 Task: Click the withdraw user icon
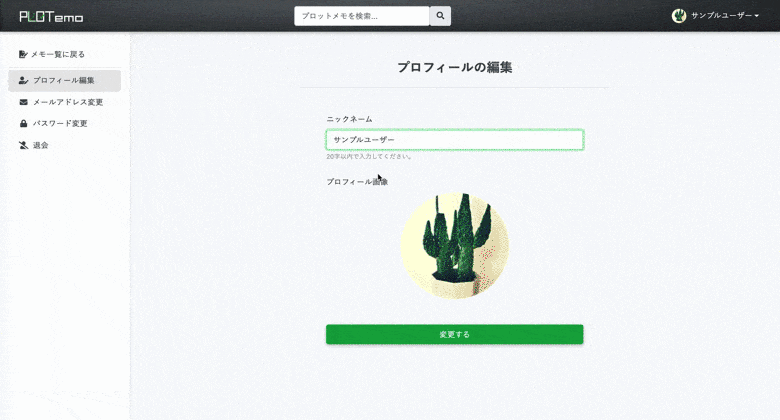point(23,145)
